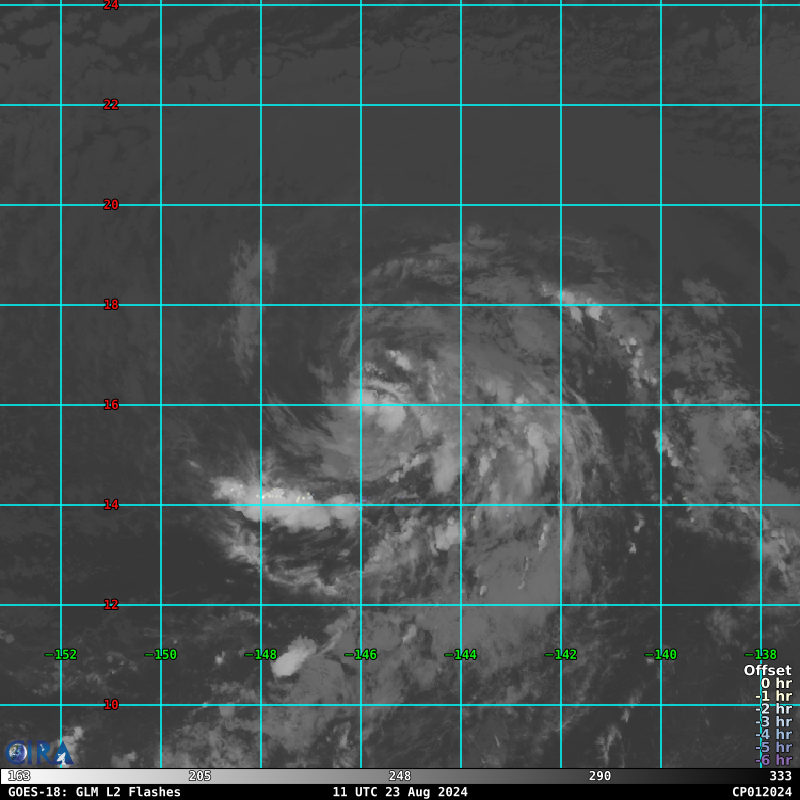Screen dimensions: 800x800
Task: Click the GOES-18: GLM L2 Flashes label
Action: (94, 792)
